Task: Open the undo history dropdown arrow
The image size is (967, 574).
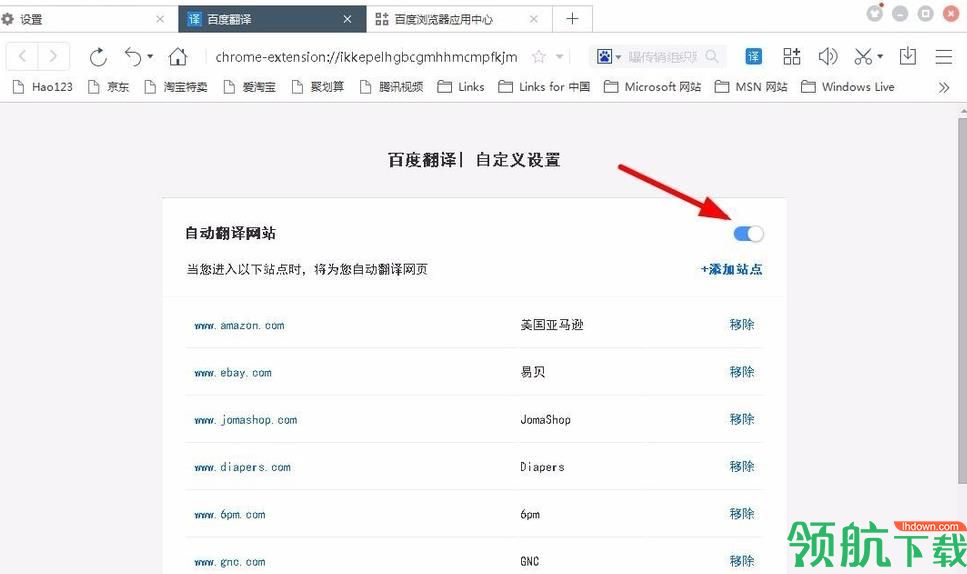Action: click(150, 57)
